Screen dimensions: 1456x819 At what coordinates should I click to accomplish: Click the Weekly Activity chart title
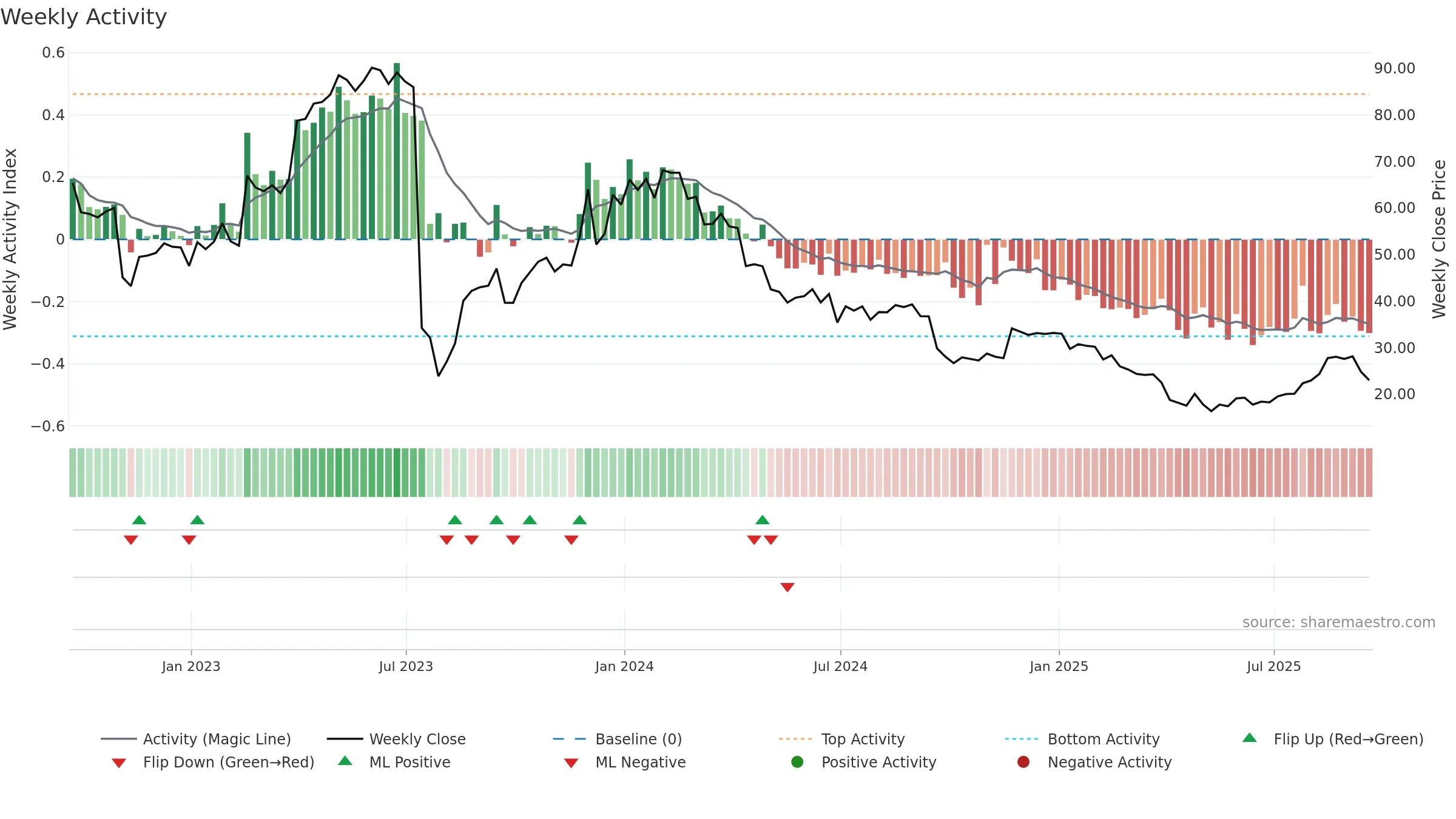click(84, 17)
